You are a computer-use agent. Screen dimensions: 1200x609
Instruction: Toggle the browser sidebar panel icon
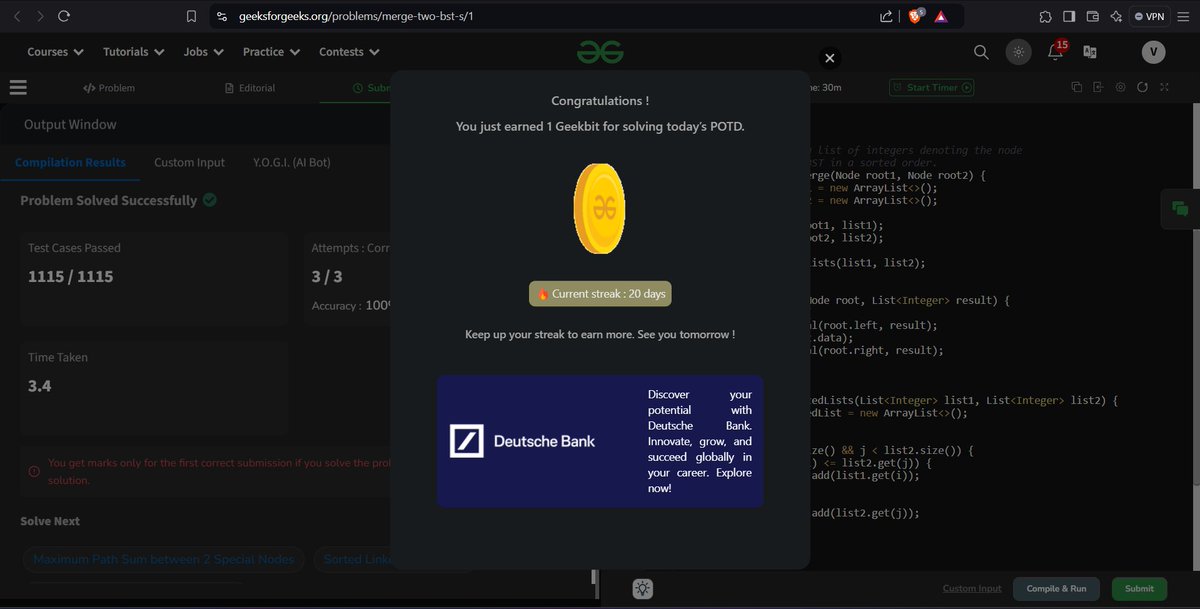pyautogui.click(x=1069, y=16)
